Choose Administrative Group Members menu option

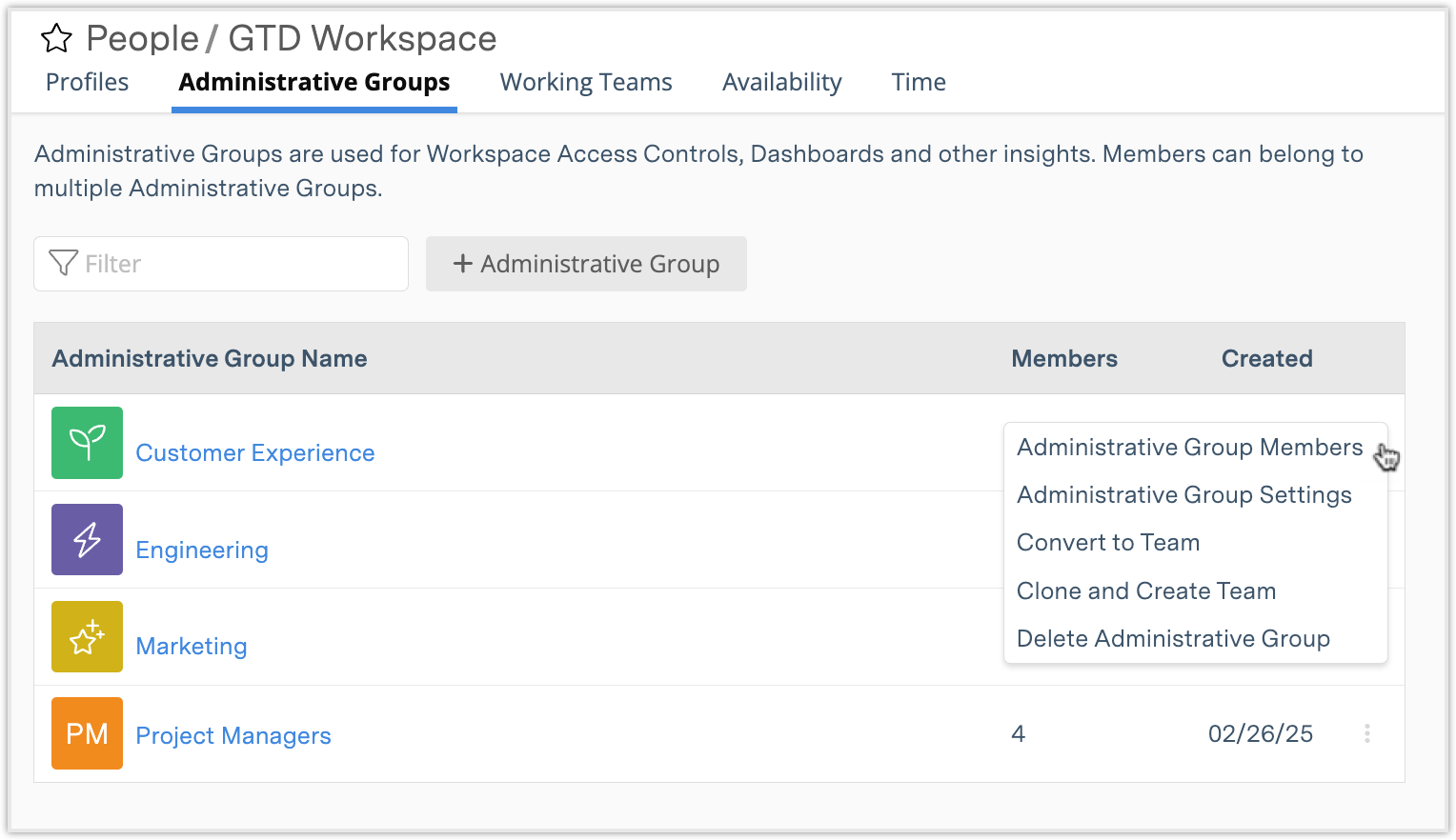tap(1189, 448)
